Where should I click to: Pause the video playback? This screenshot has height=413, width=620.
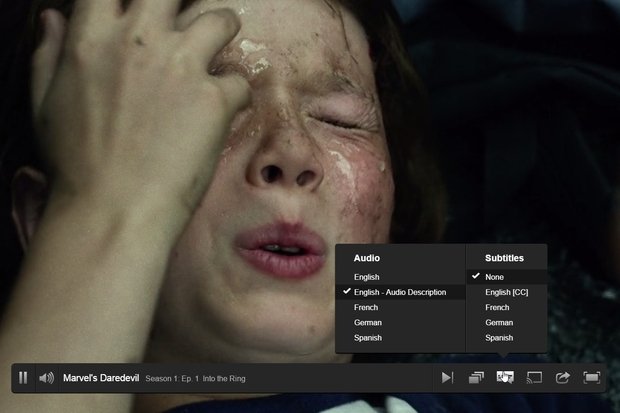click(23, 378)
